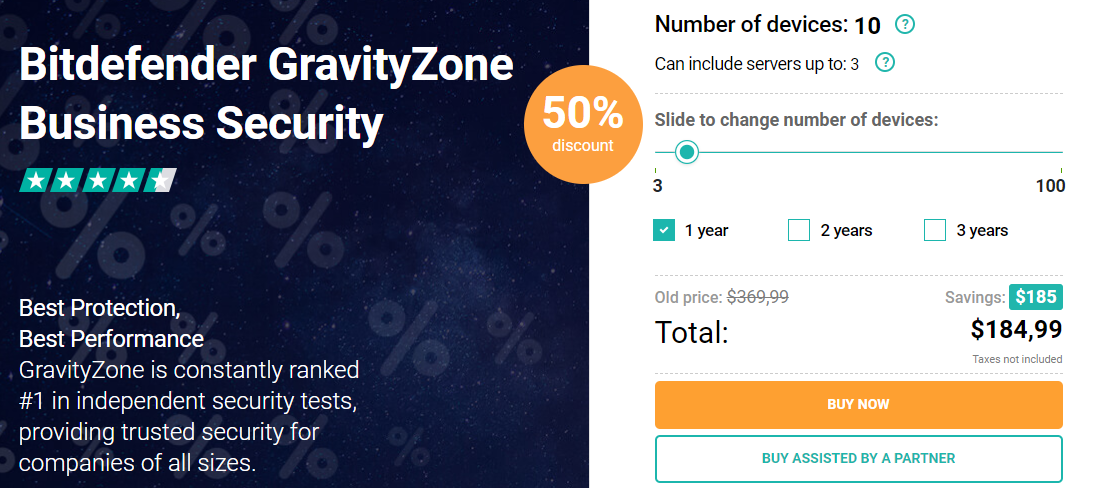This screenshot has width=1111, height=488.
Task: Click the total price $184,99
Action: [1017, 329]
